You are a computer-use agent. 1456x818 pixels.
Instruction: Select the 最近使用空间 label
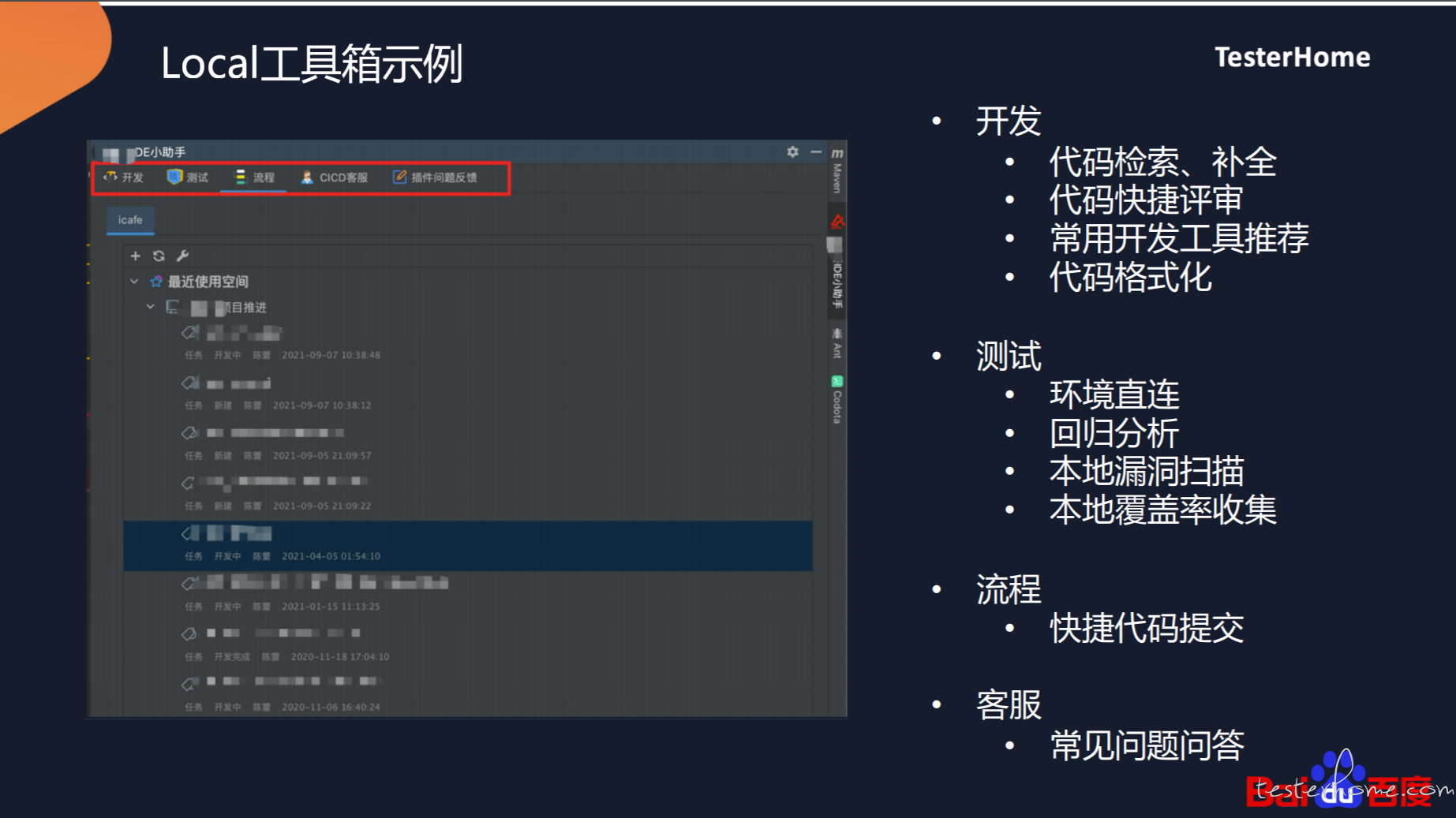tap(208, 282)
